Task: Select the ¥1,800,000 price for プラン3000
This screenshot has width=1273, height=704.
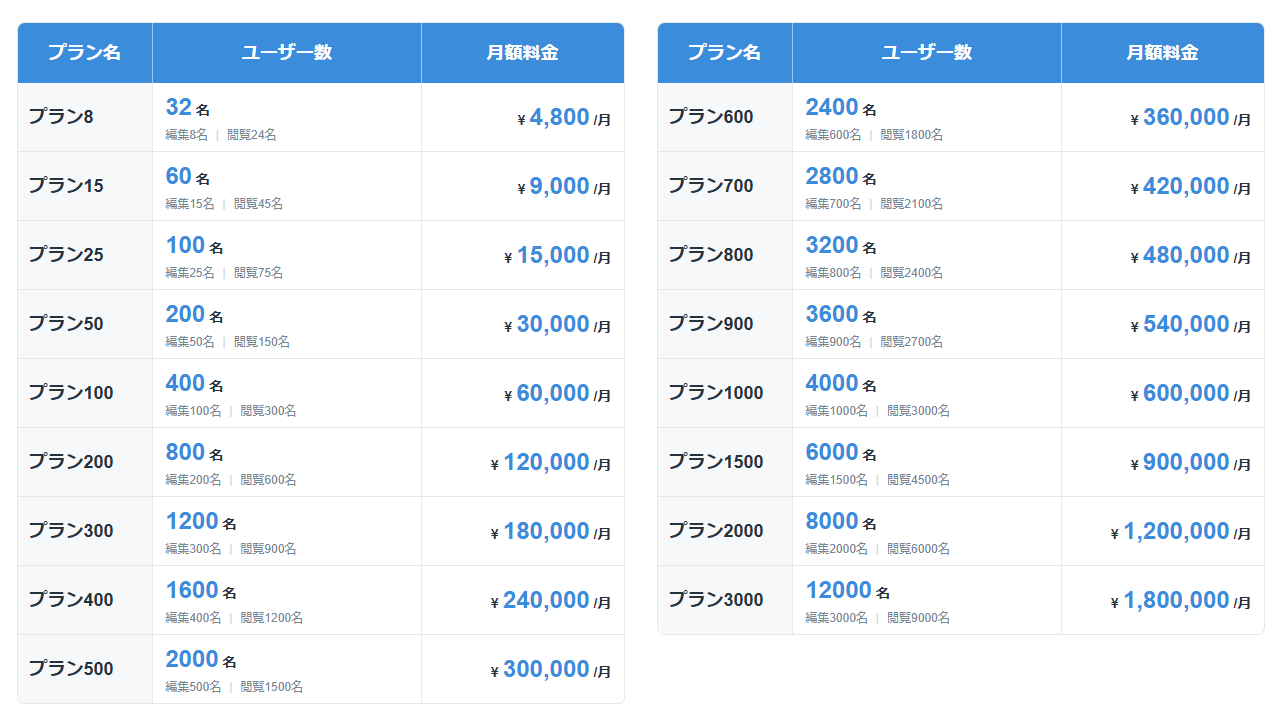Action: [x=1176, y=600]
